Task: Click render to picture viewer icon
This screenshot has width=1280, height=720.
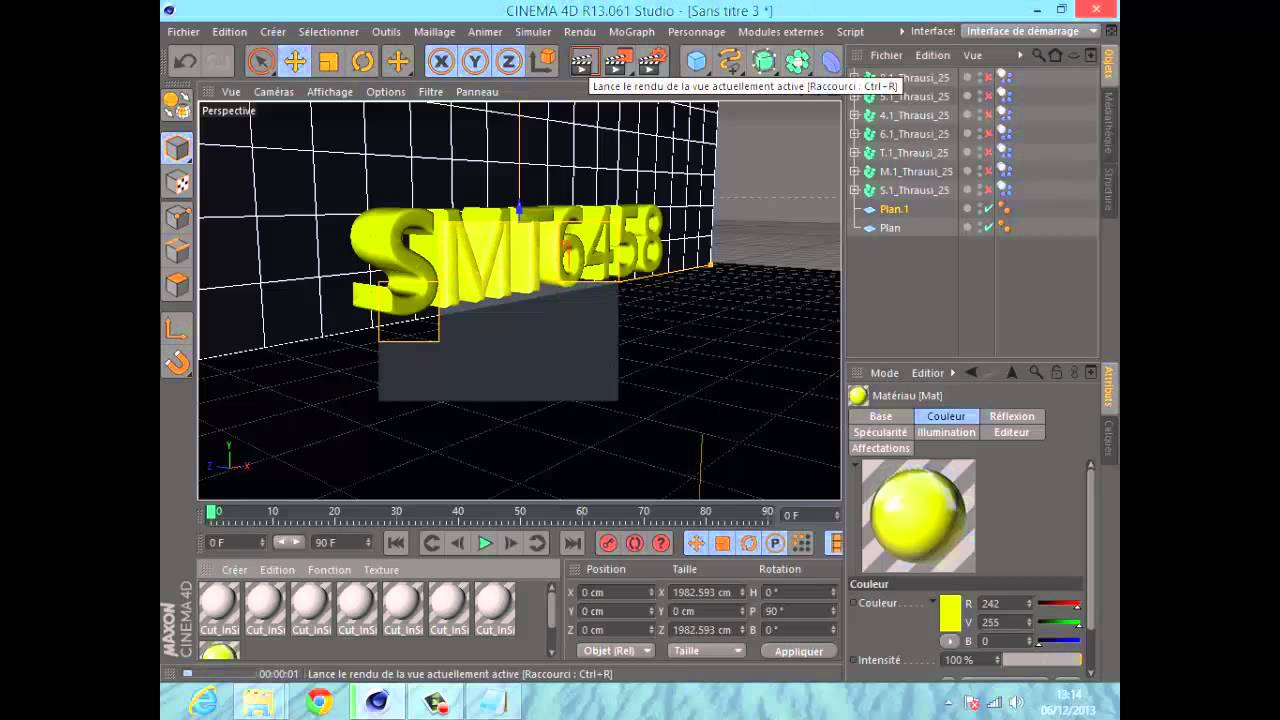Action: [x=618, y=62]
